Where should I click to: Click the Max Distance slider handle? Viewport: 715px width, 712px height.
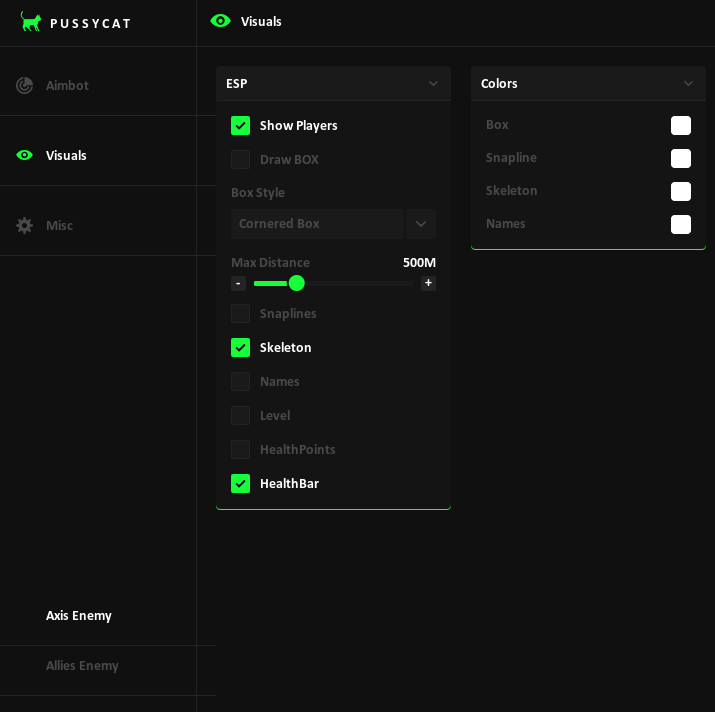[x=296, y=283]
